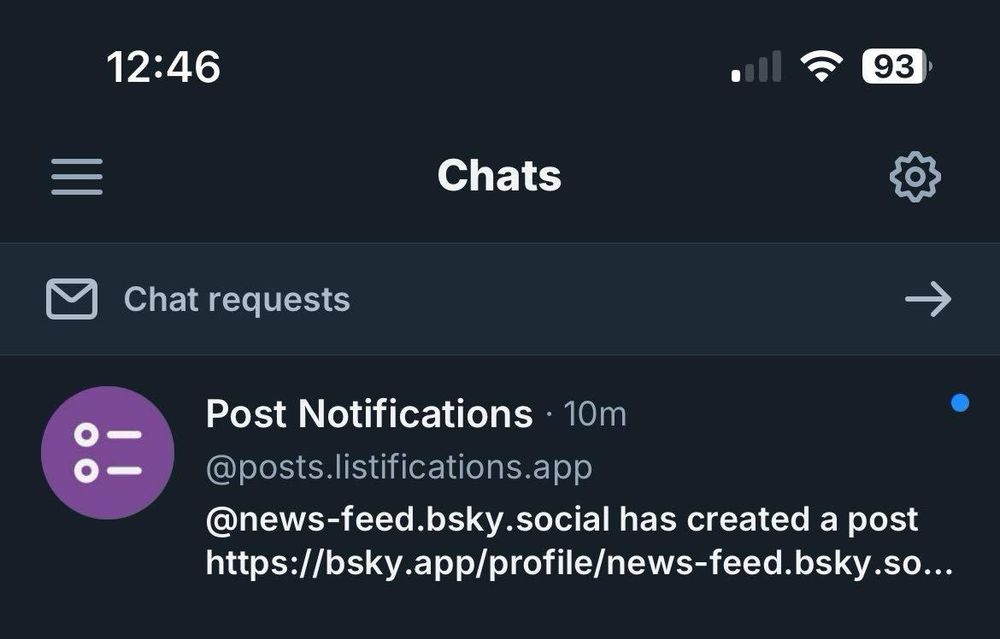
Task: Select the Chat requests label text
Action: tap(237, 299)
